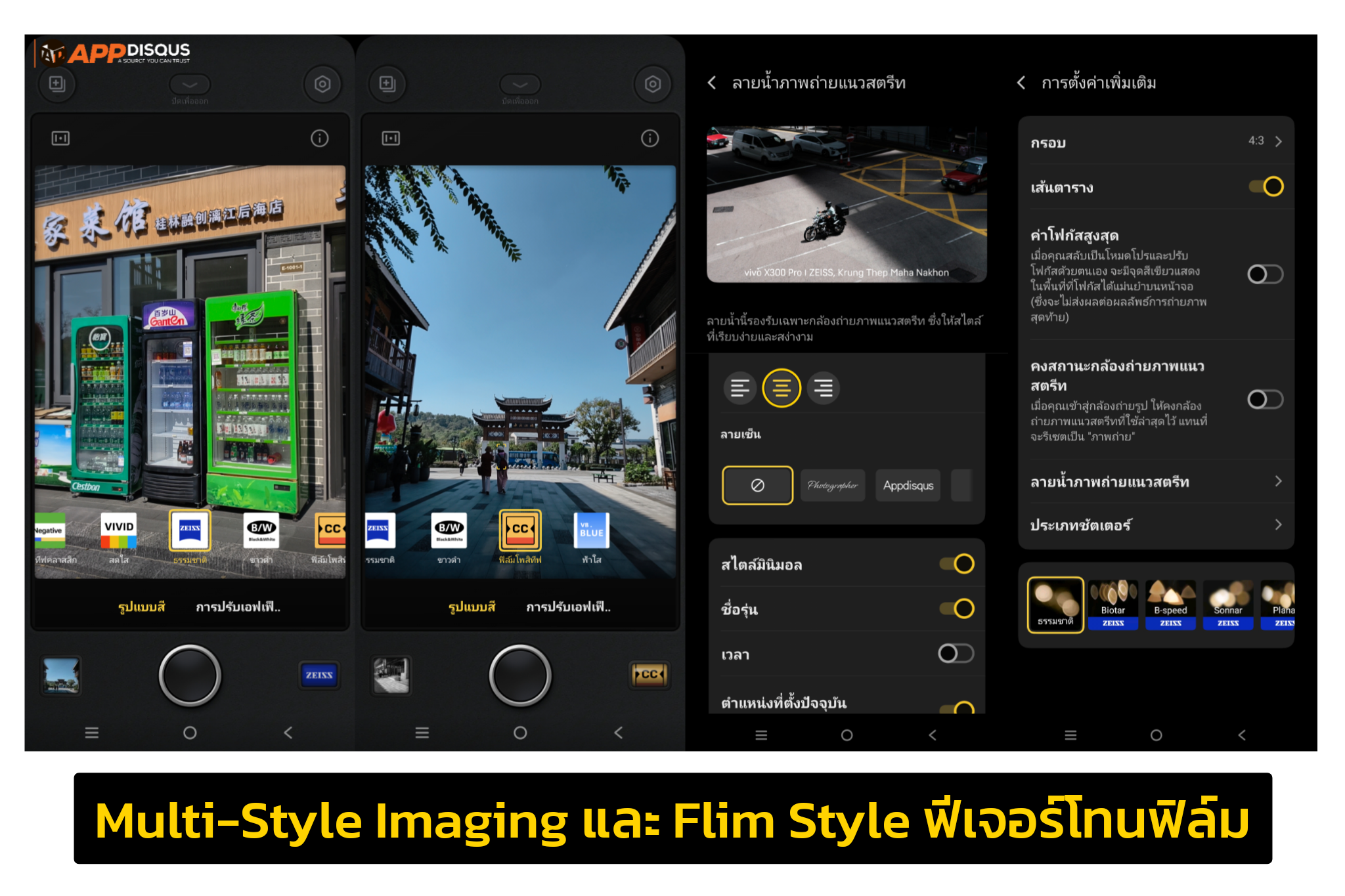Image resolution: width=1345 pixels, height=896 pixels.
Task: Enable the ค่าโฟกัสสูงสุด focus peaking toggle
Action: click(1265, 274)
